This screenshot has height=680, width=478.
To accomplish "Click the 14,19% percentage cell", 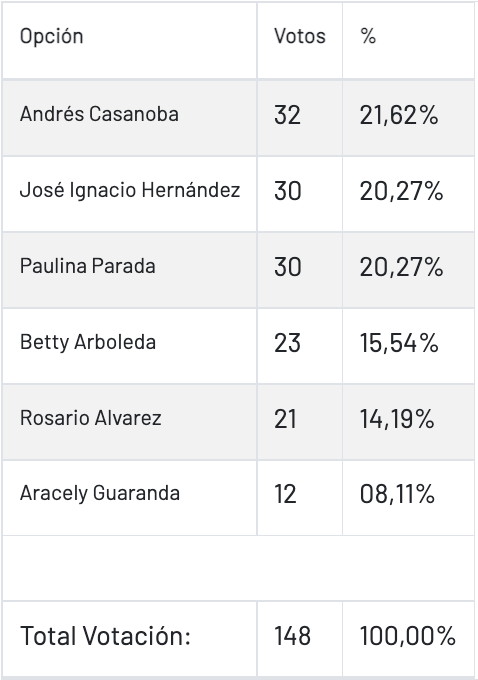I will (x=409, y=422).
